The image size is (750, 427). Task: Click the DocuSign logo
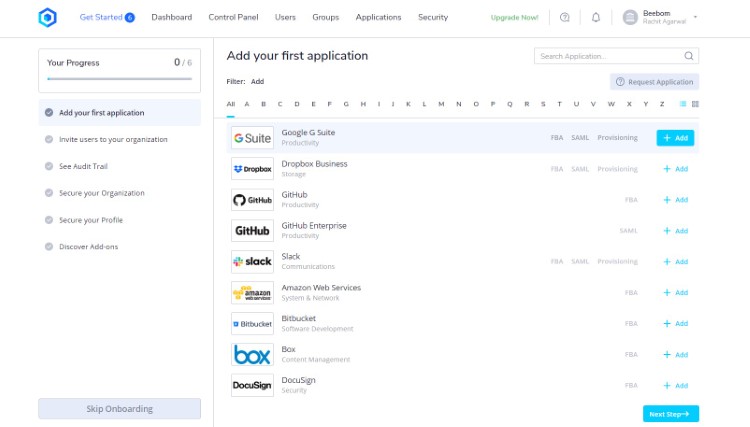[x=252, y=385]
